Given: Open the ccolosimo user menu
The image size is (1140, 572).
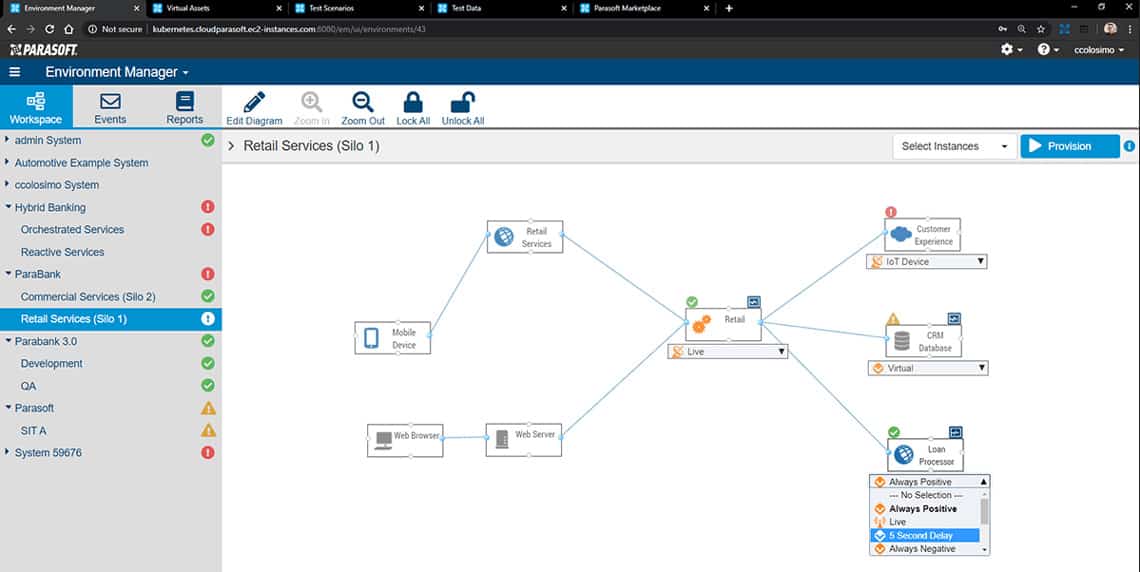Looking at the screenshot, I should coord(1099,49).
